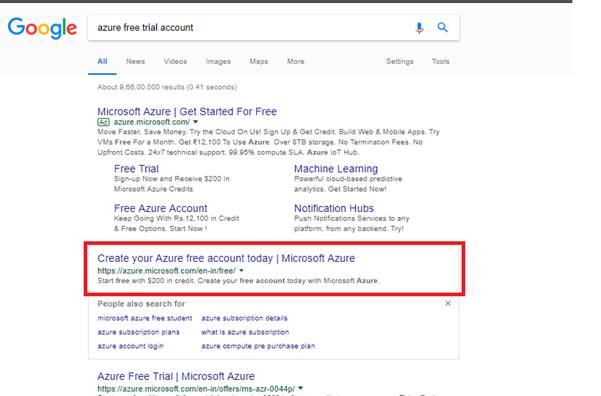601x396 pixels.
Task: Click the results count text About 9,66,00,000 results
Action: pos(167,87)
